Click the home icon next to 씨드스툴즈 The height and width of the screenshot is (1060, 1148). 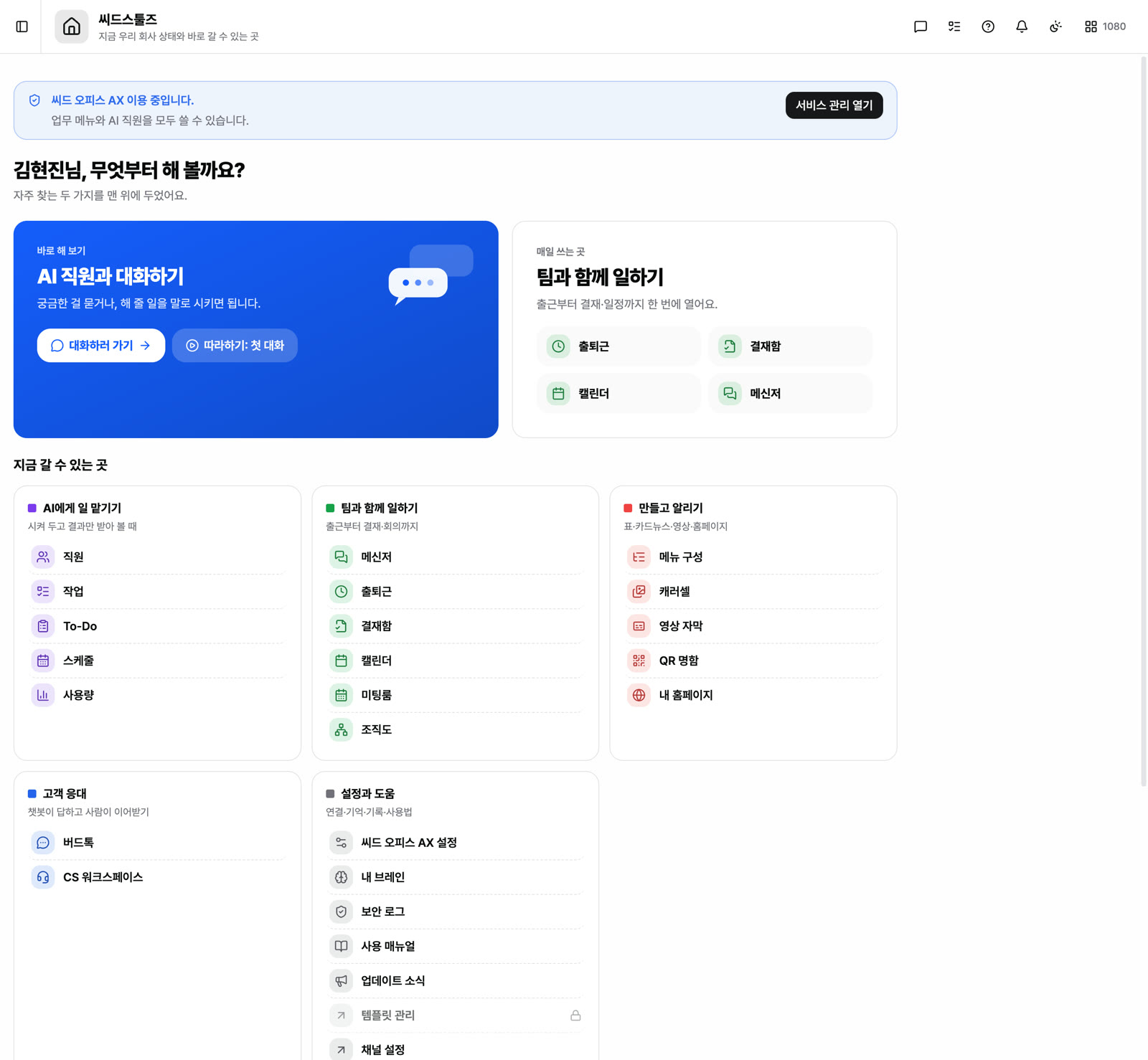pos(72,27)
